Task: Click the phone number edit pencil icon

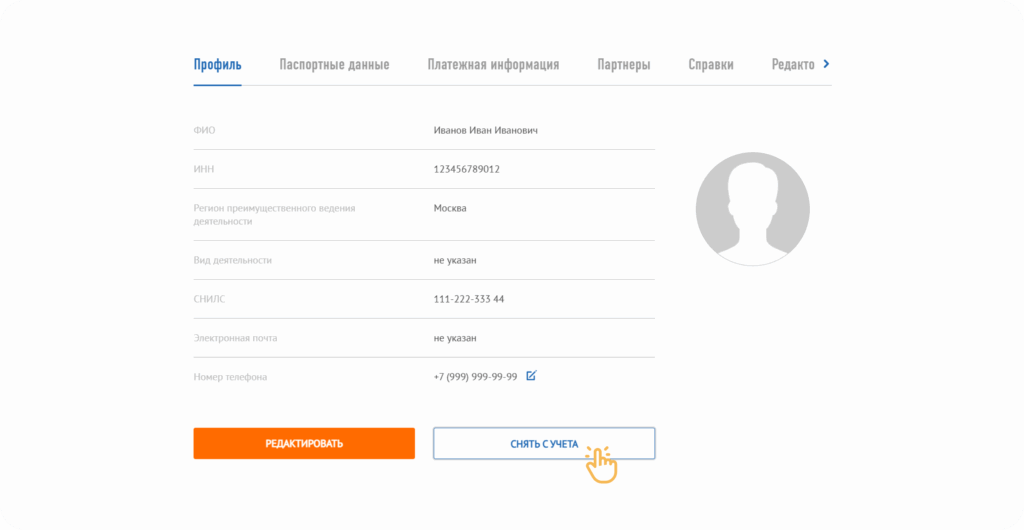Action: (531, 376)
